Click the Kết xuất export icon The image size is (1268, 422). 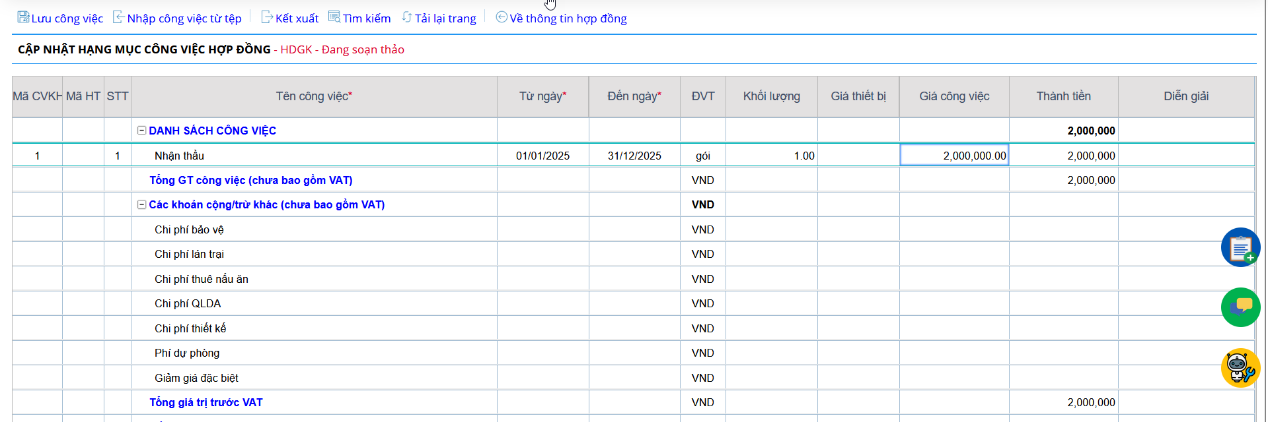(267, 18)
